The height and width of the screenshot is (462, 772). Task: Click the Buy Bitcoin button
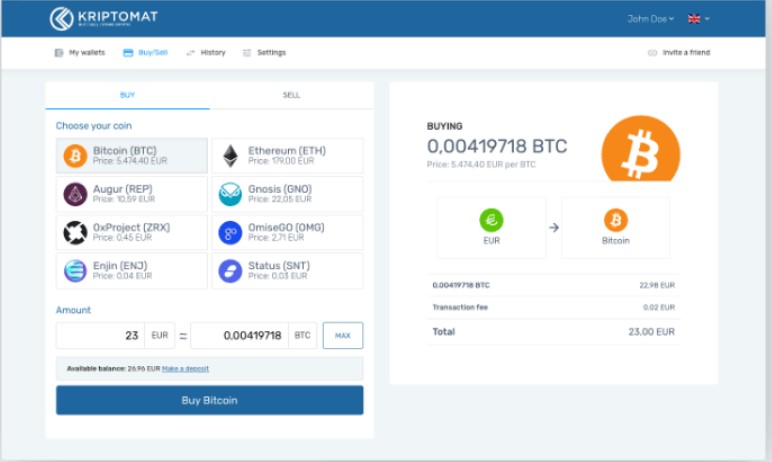210,400
